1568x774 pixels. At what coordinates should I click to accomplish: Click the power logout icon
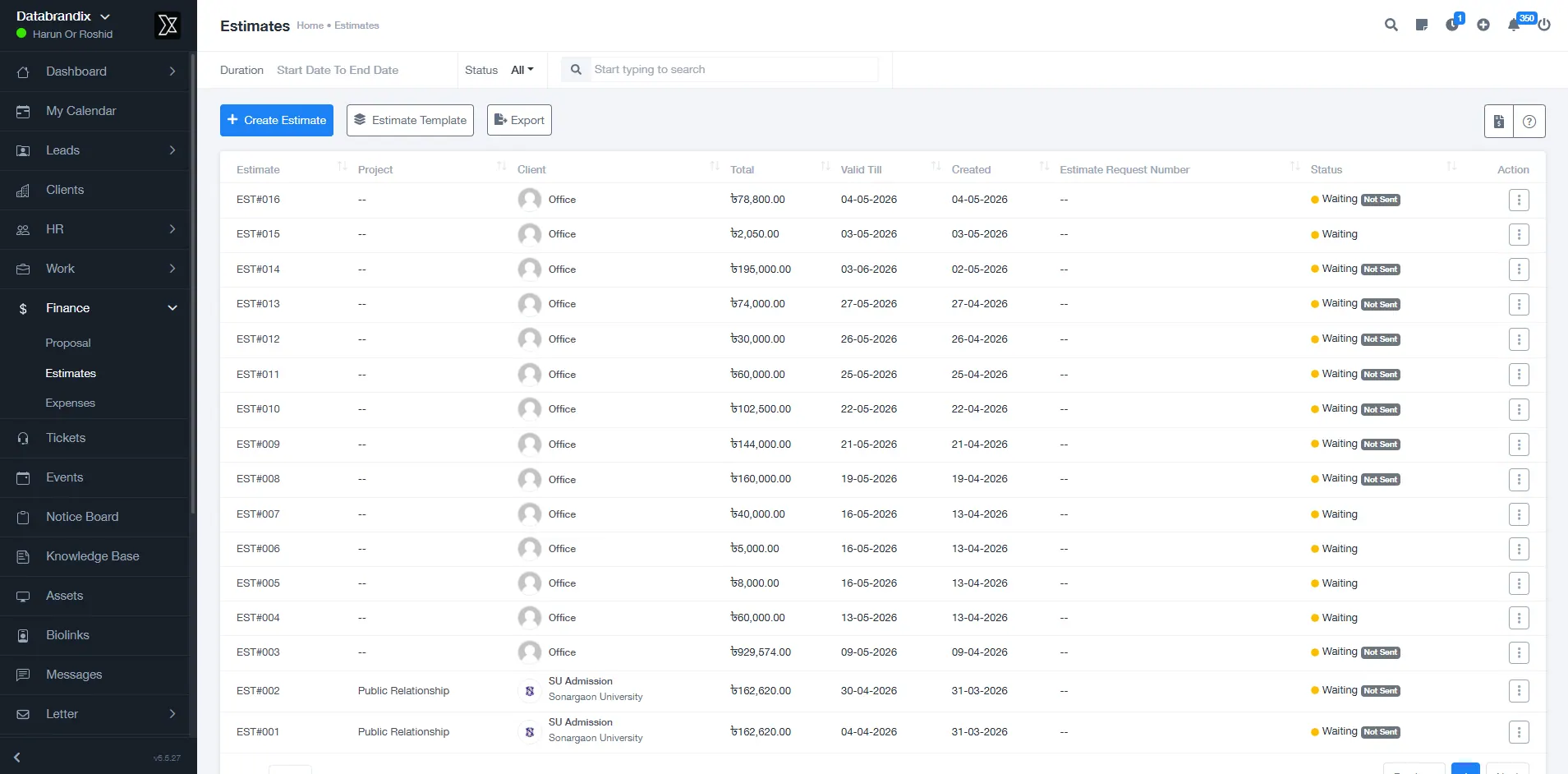1544,25
